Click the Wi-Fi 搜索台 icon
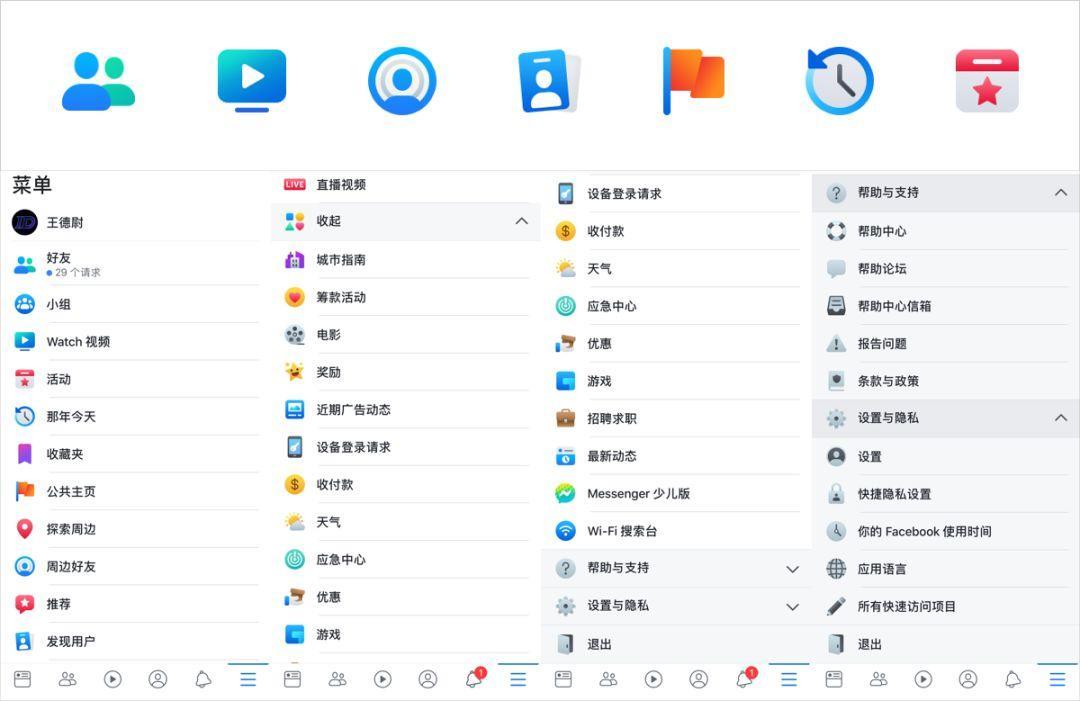This screenshot has width=1080, height=701. click(x=566, y=531)
